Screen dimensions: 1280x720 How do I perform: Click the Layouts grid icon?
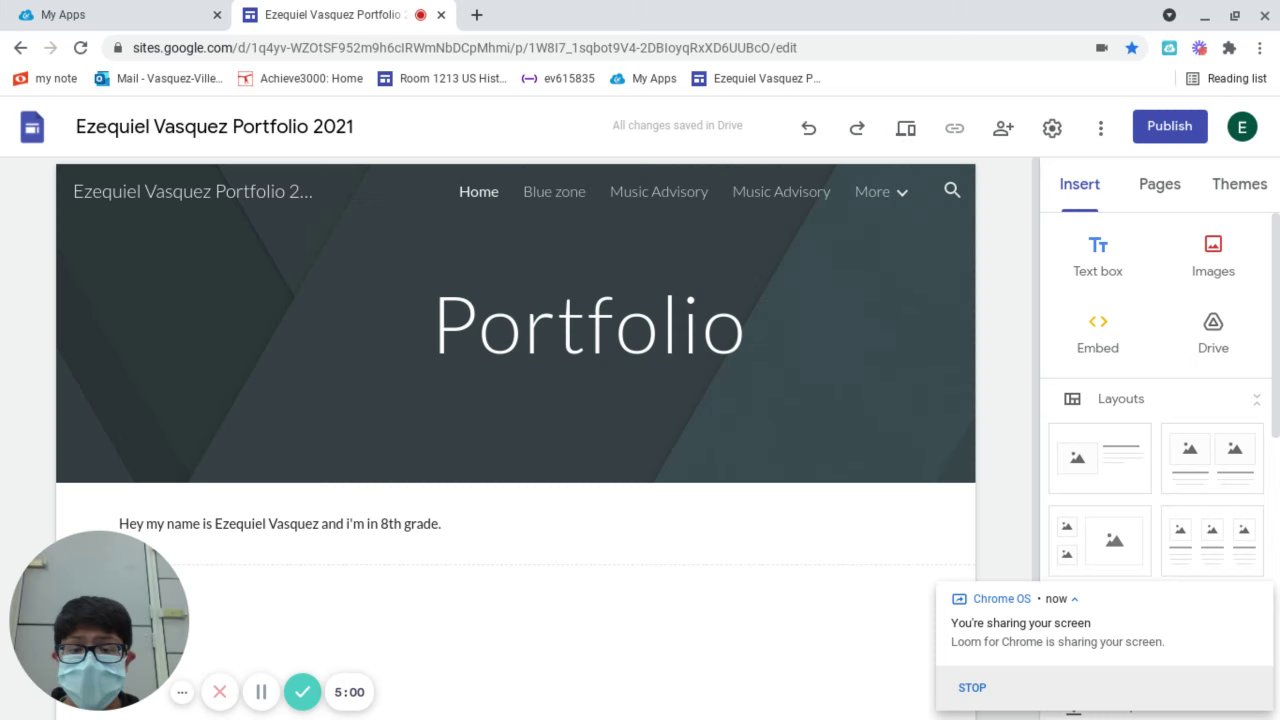click(x=1072, y=399)
